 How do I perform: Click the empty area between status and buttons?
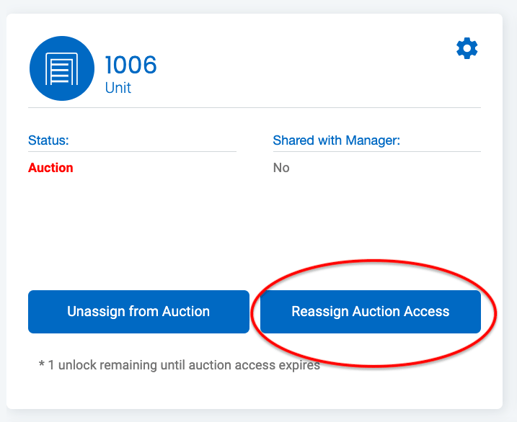coord(254,230)
